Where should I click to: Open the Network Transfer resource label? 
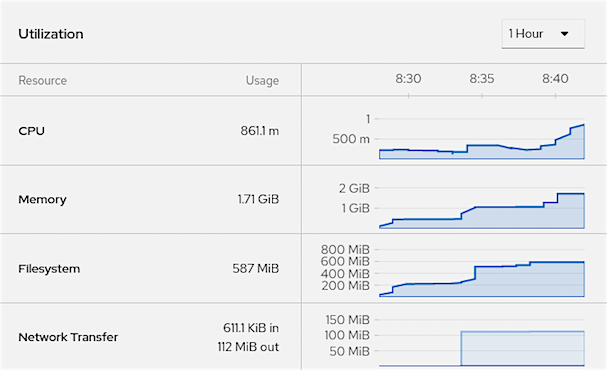coord(68,337)
